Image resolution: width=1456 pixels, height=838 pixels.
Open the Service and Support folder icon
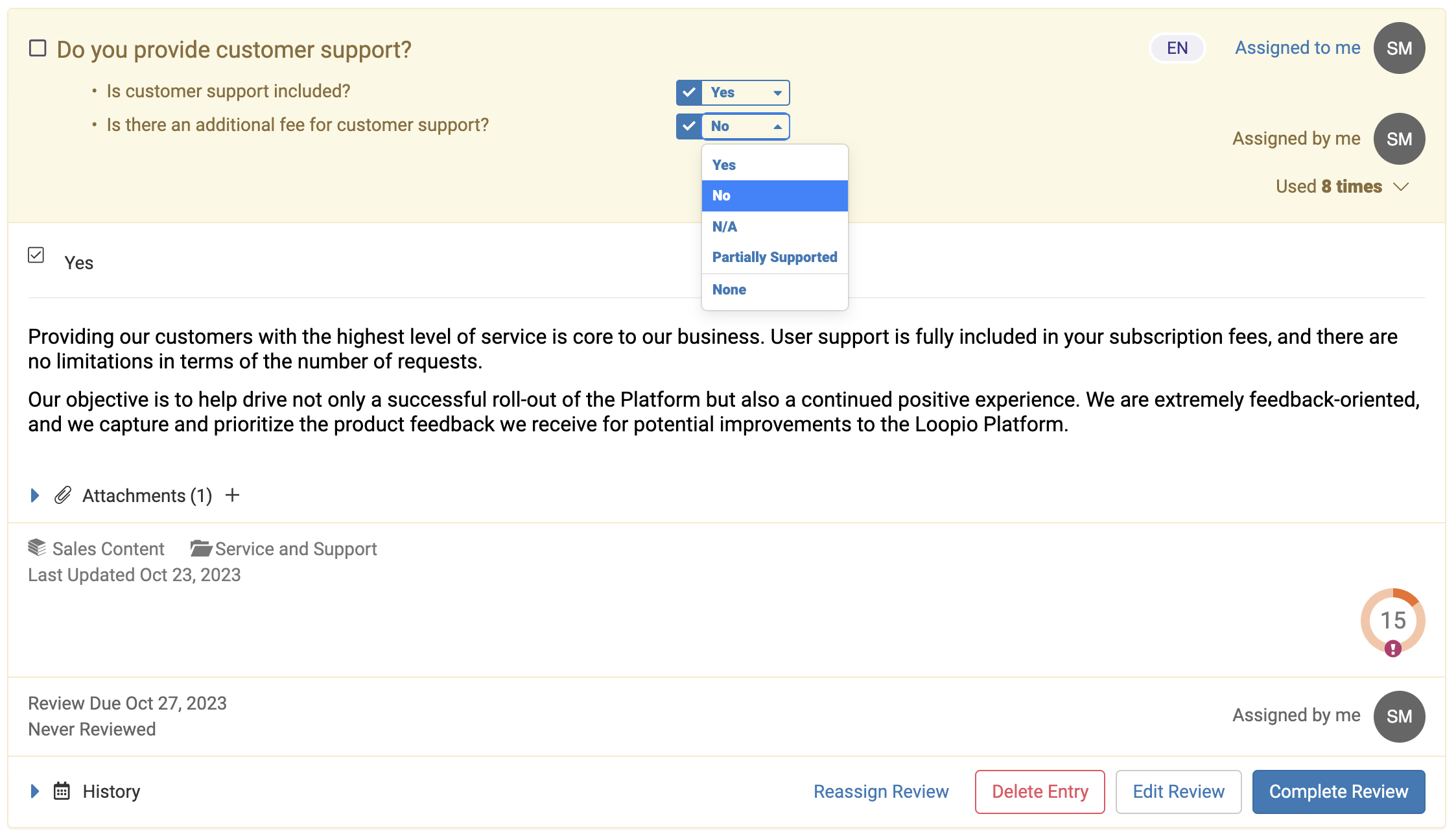pos(201,547)
